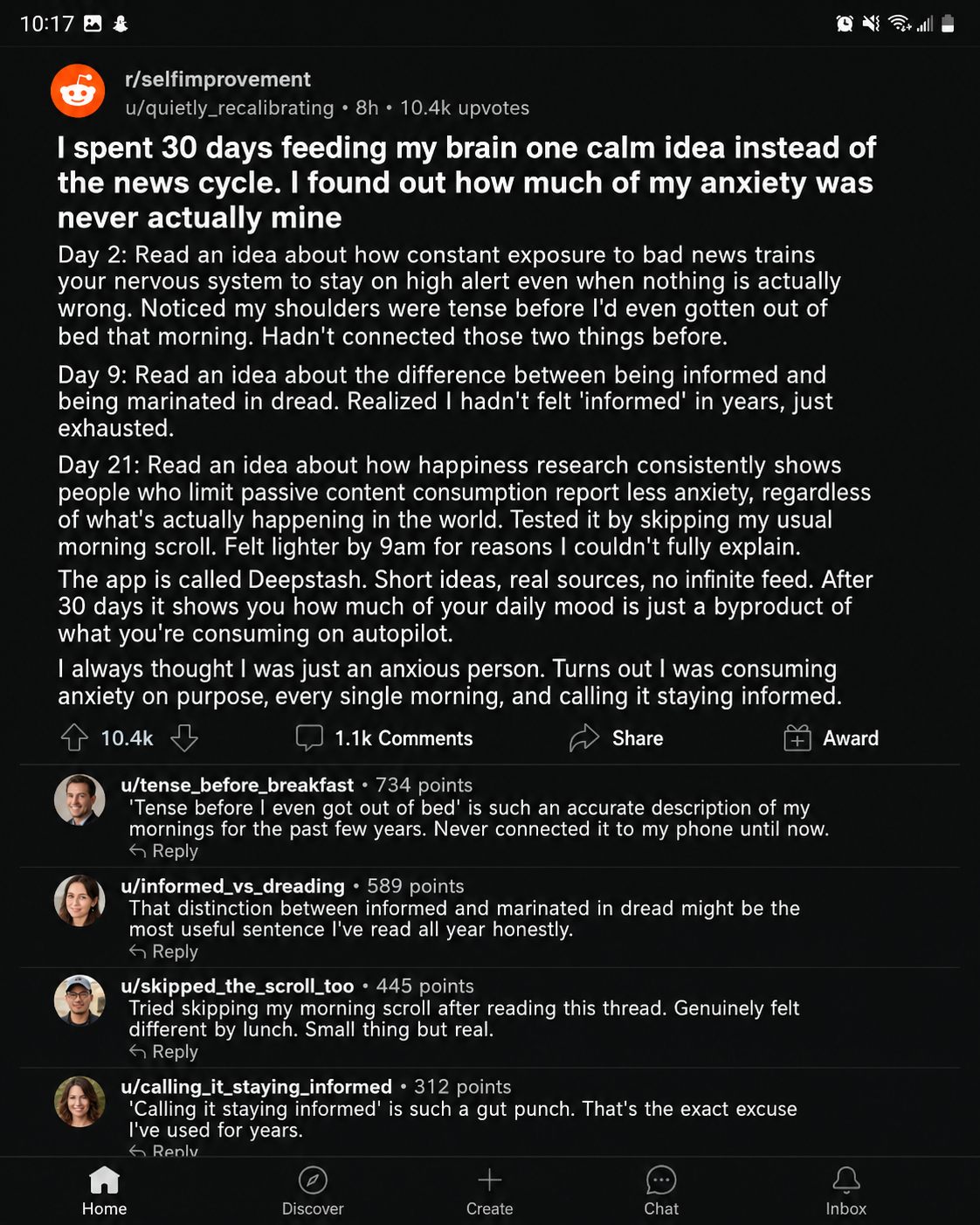980x1225 pixels.
Task: Open u/quietly_recalibrating profile
Action: (x=229, y=108)
